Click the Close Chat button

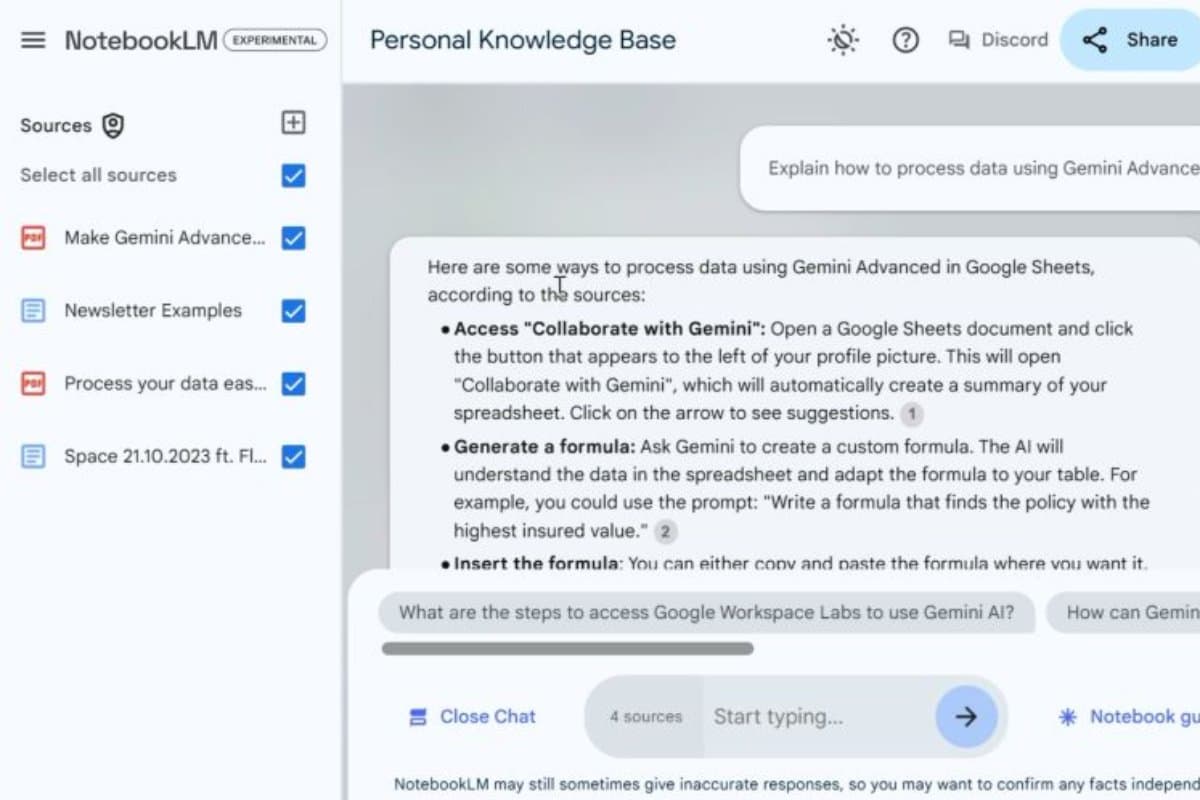tap(473, 716)
